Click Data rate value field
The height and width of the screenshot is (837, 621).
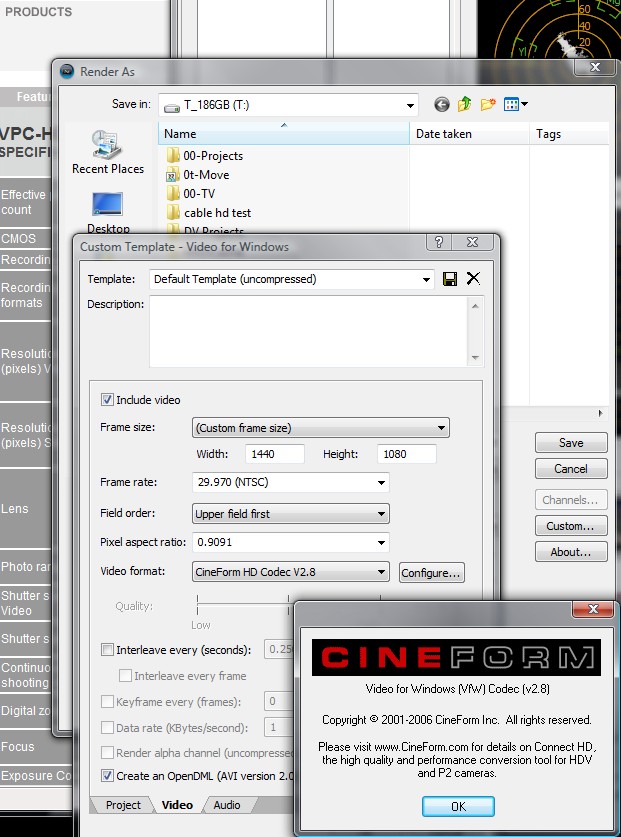[x=279, y=727]
